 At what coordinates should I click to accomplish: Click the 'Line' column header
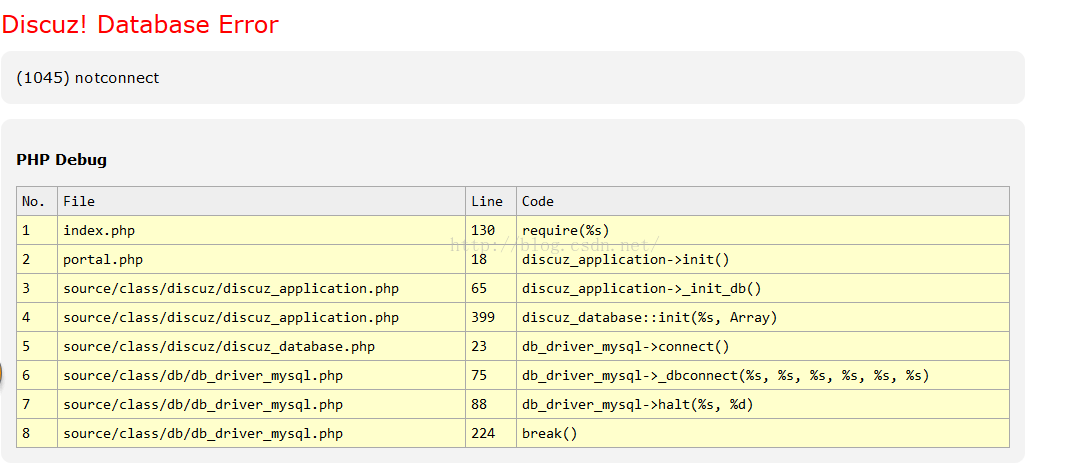click(x=491, y=201)
